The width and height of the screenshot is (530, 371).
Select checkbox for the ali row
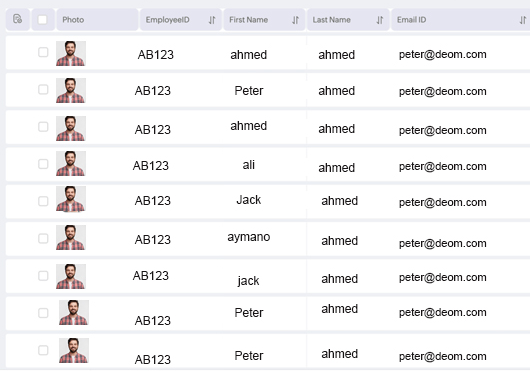coord(43,164)
